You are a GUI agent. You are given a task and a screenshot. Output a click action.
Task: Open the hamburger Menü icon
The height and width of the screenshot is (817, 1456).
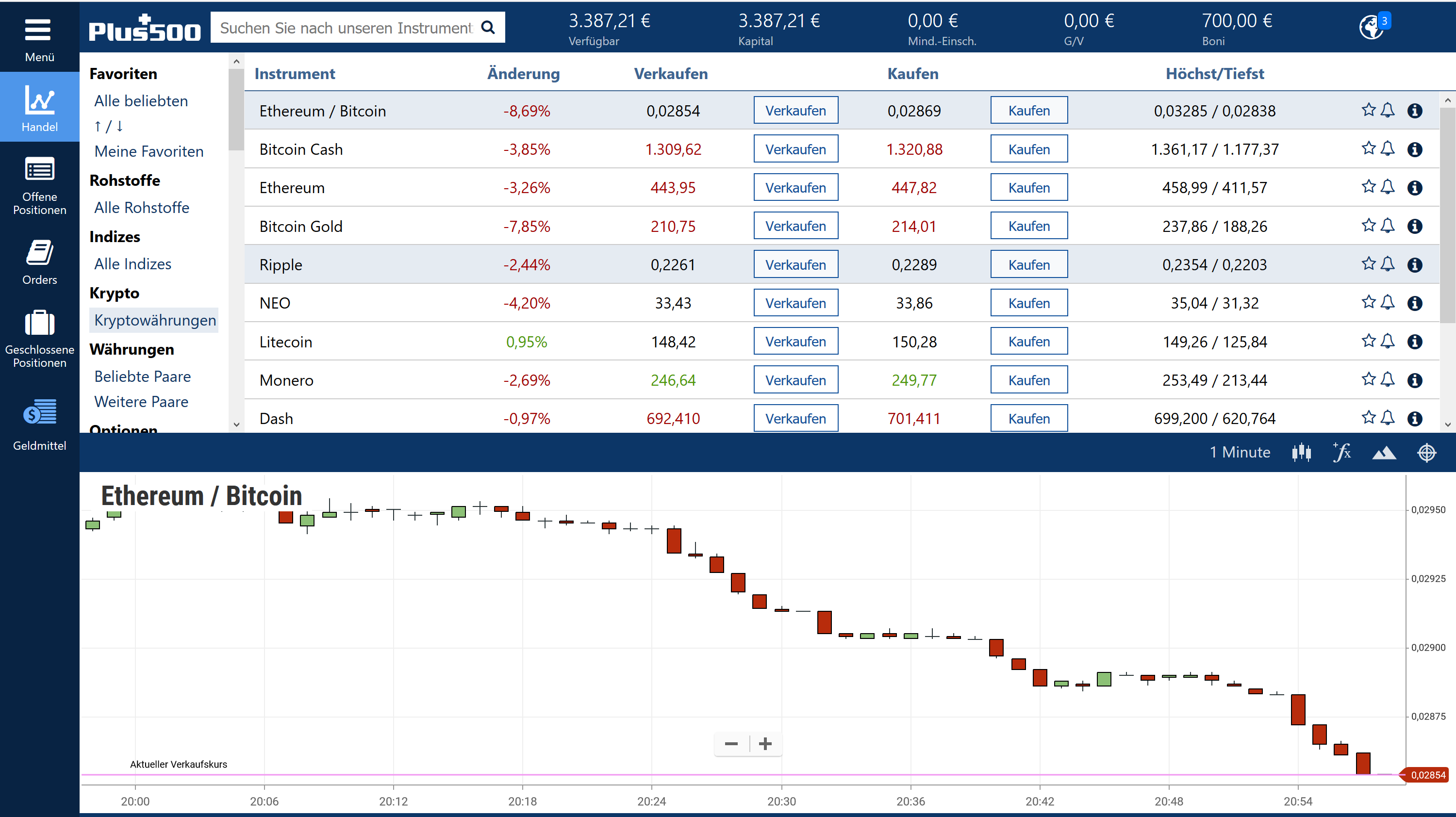click(x=38, y=30)
